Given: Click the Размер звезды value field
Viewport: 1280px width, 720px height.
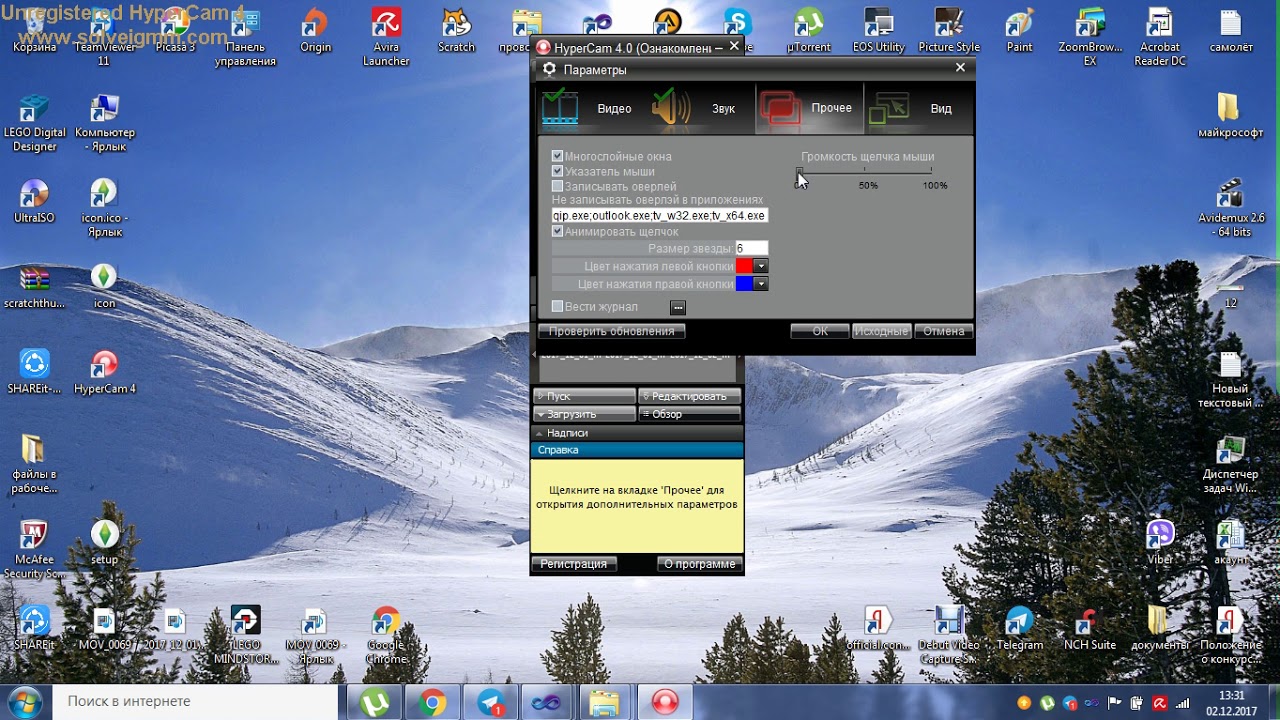Looking at the screenshot, I should pyautogui.click(x=751, y=248).
